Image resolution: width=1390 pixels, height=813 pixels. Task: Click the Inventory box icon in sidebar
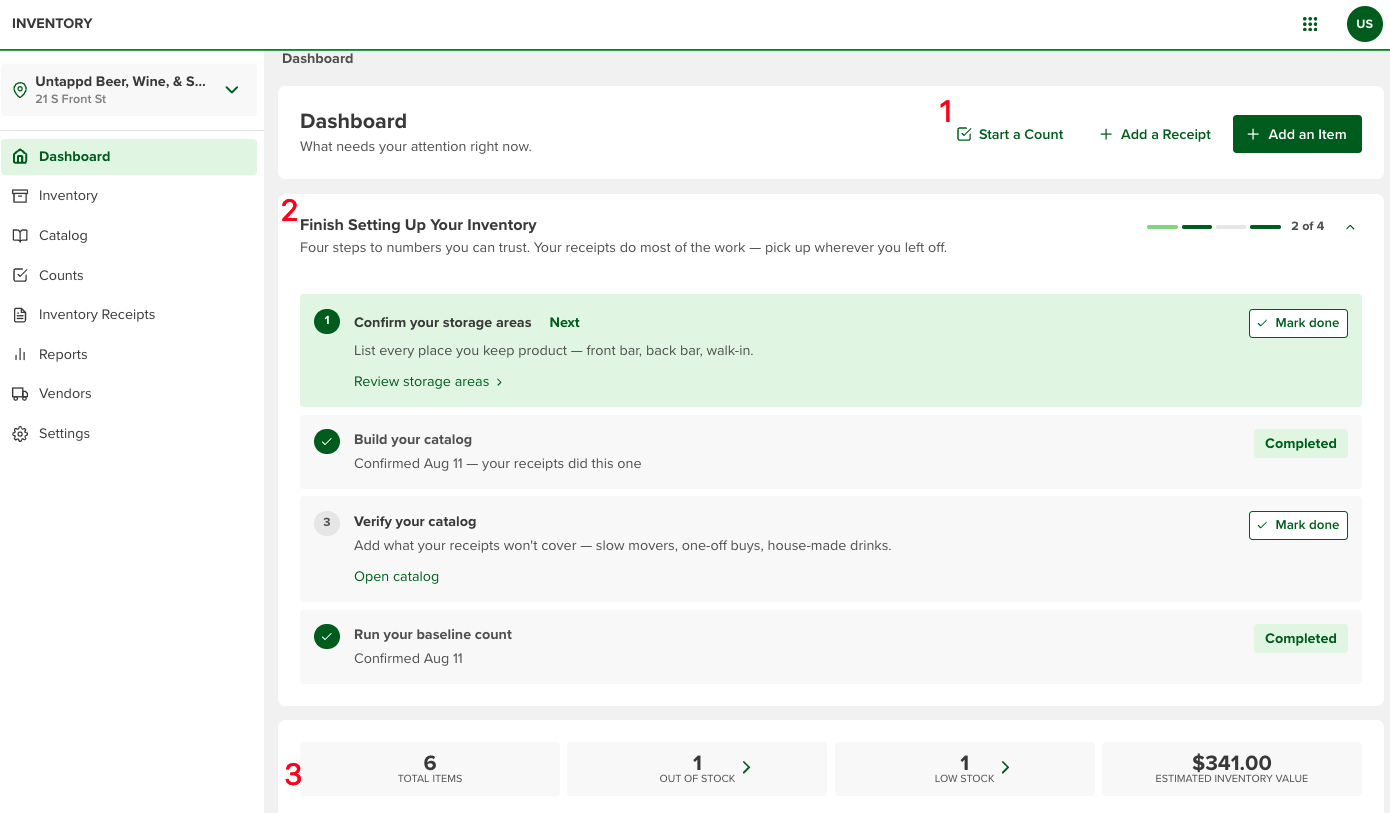pyautogui.click(x=20, y=196)
